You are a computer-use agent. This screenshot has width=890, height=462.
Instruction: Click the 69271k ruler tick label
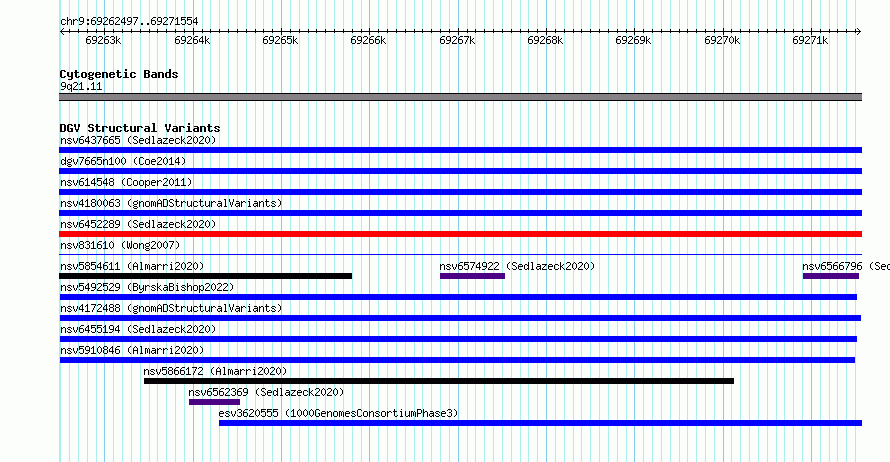coord(810,40)
